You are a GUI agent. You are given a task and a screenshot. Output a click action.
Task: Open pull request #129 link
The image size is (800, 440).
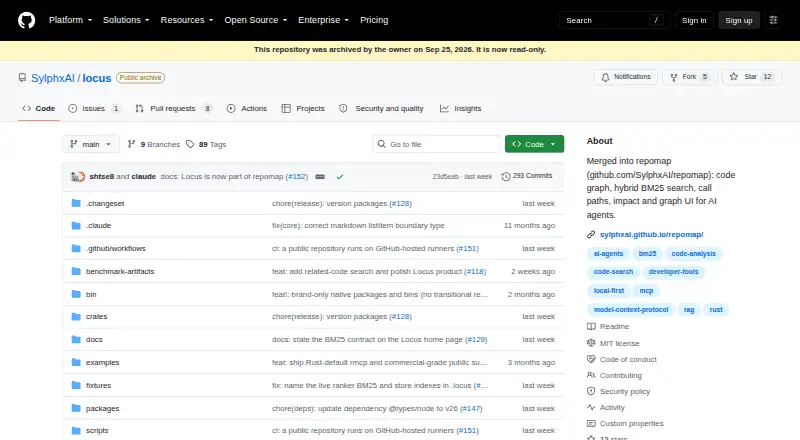point(476,339)
